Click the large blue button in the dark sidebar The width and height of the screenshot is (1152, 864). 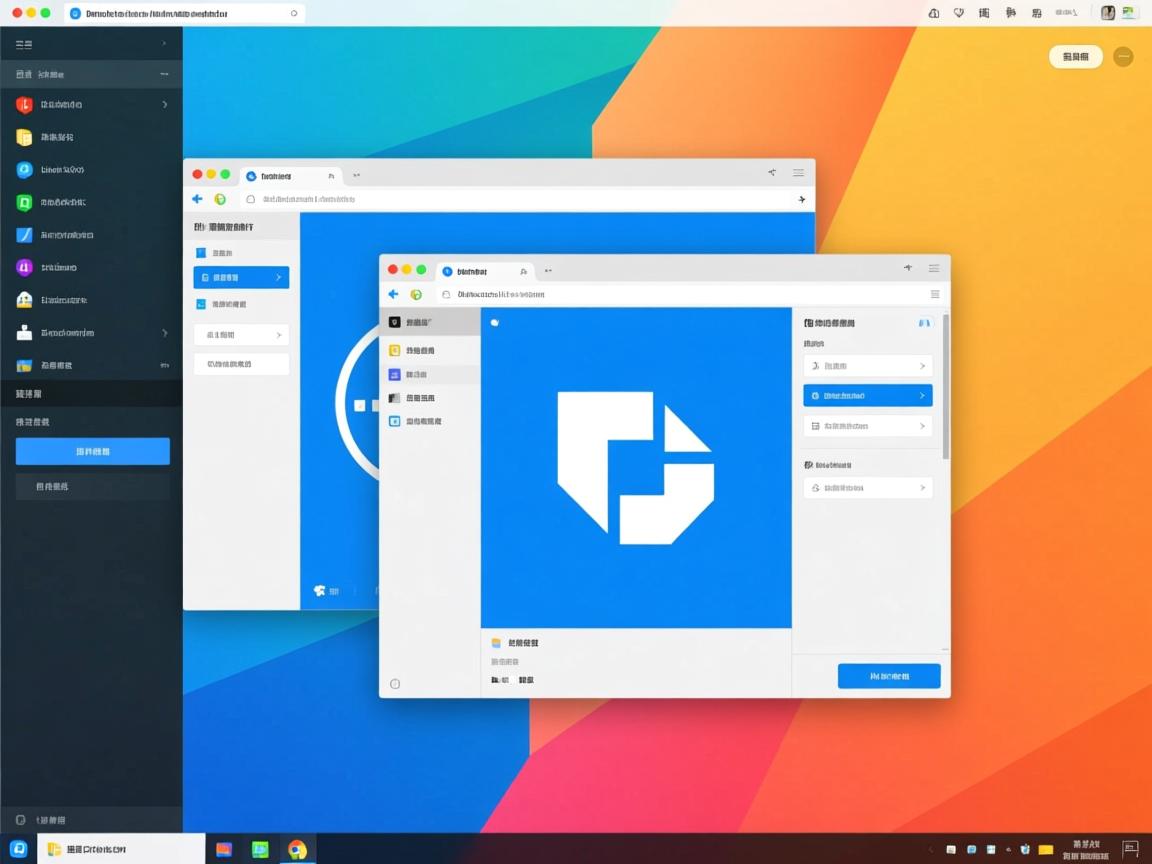tap(92, 452)
